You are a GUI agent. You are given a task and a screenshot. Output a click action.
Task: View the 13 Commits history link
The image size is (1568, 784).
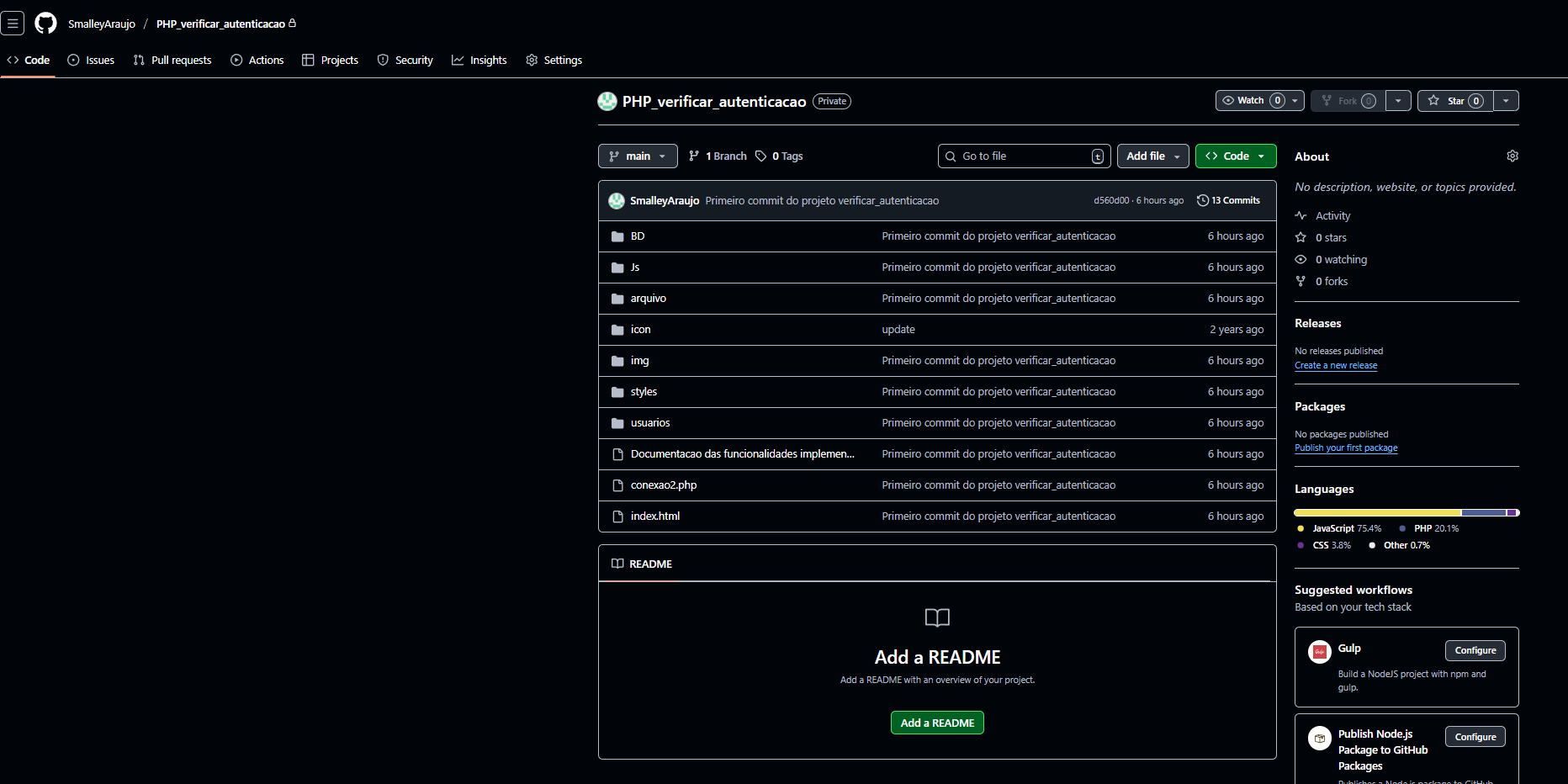1229,200
